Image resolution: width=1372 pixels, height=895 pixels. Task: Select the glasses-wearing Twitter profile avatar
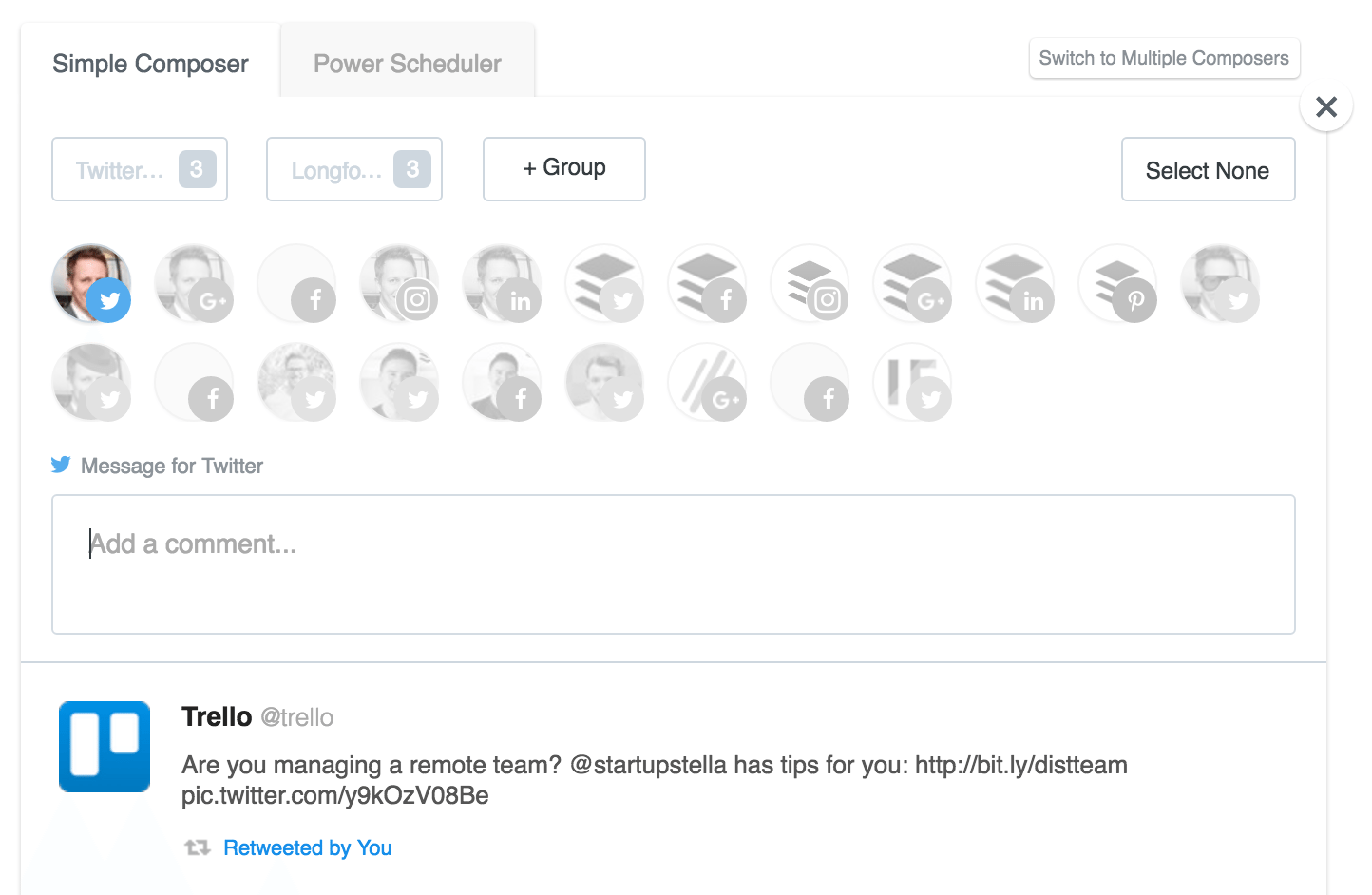[x=1221, y=283]
